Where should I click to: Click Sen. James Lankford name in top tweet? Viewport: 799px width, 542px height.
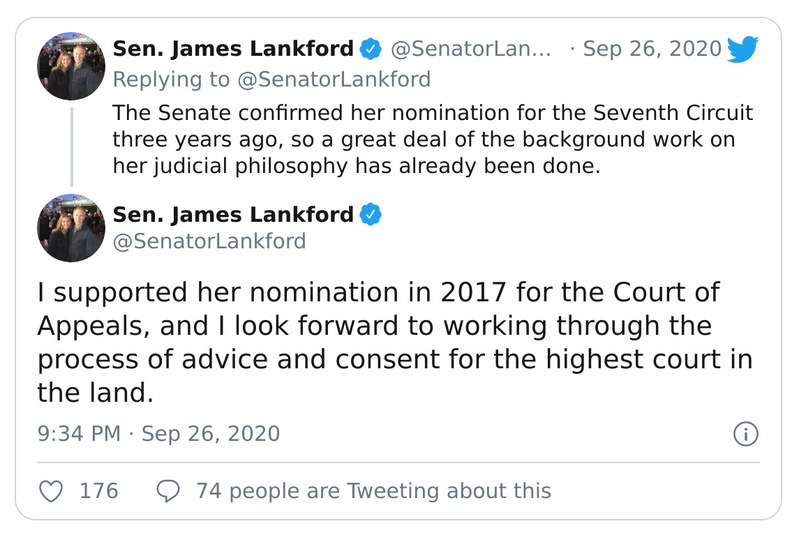pyautogui.click(x=233, y=49)
